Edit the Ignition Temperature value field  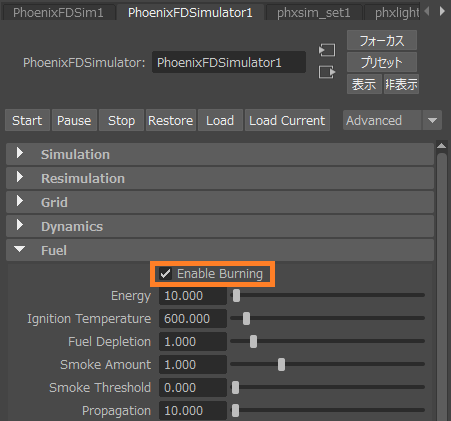click(193, 319)
